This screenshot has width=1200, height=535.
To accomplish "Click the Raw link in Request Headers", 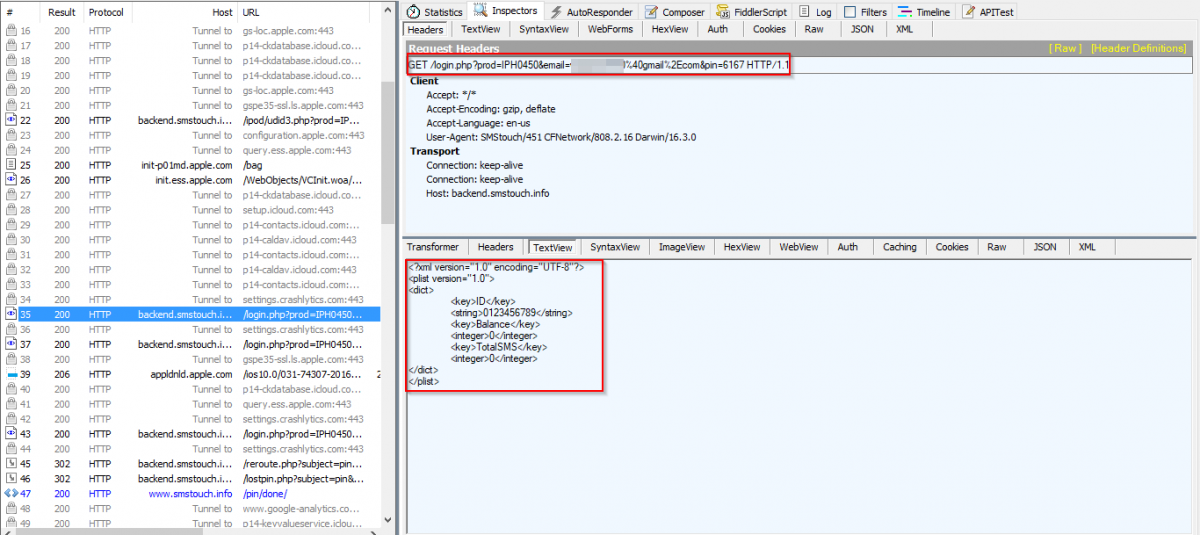I will 1065,48.
